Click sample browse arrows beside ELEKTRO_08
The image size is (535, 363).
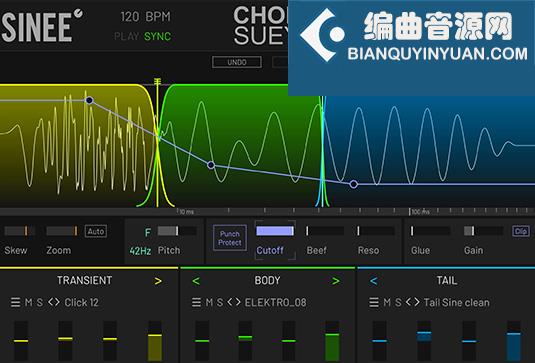point(234,302)
